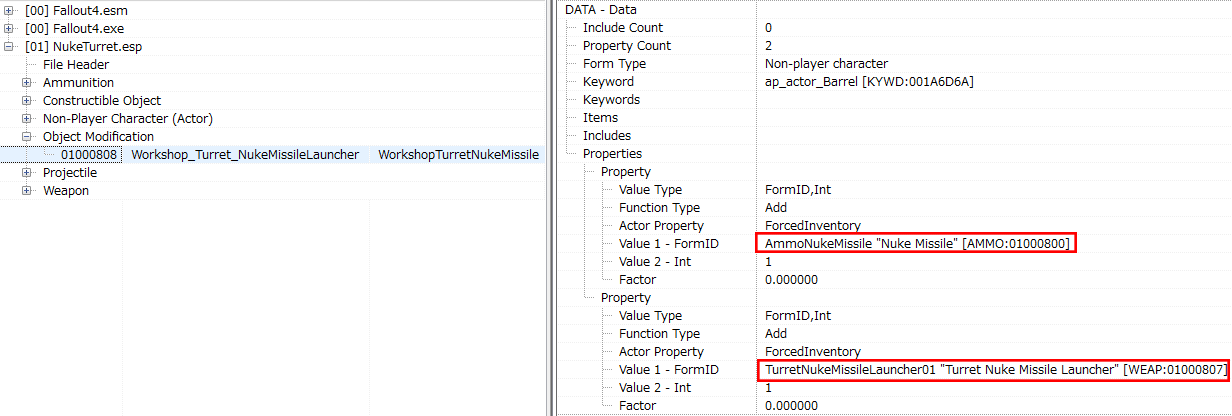Collapse the Object Modification group

[27, 136]
